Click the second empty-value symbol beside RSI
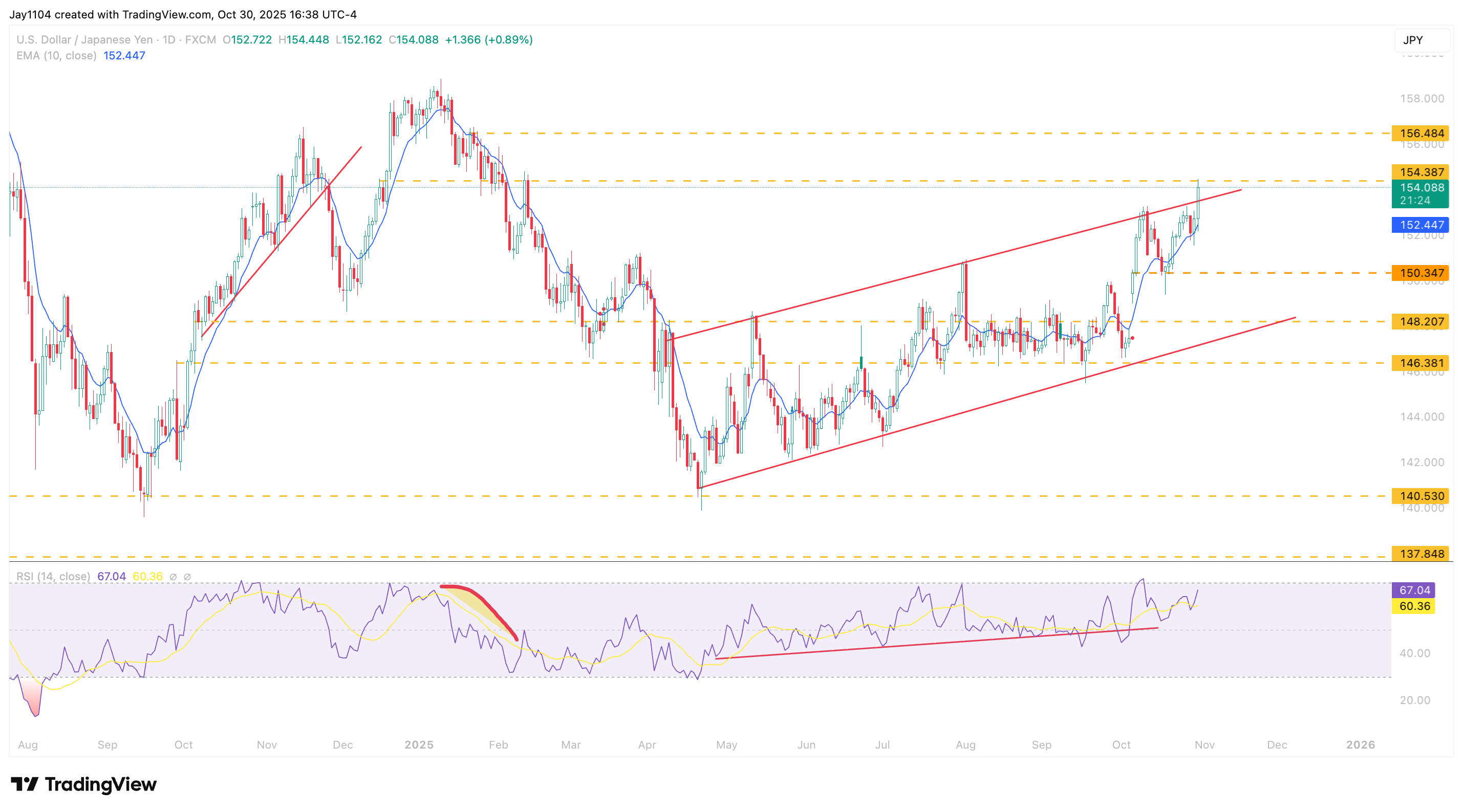Screen dimensions: 1463x812 click(187, 577)
